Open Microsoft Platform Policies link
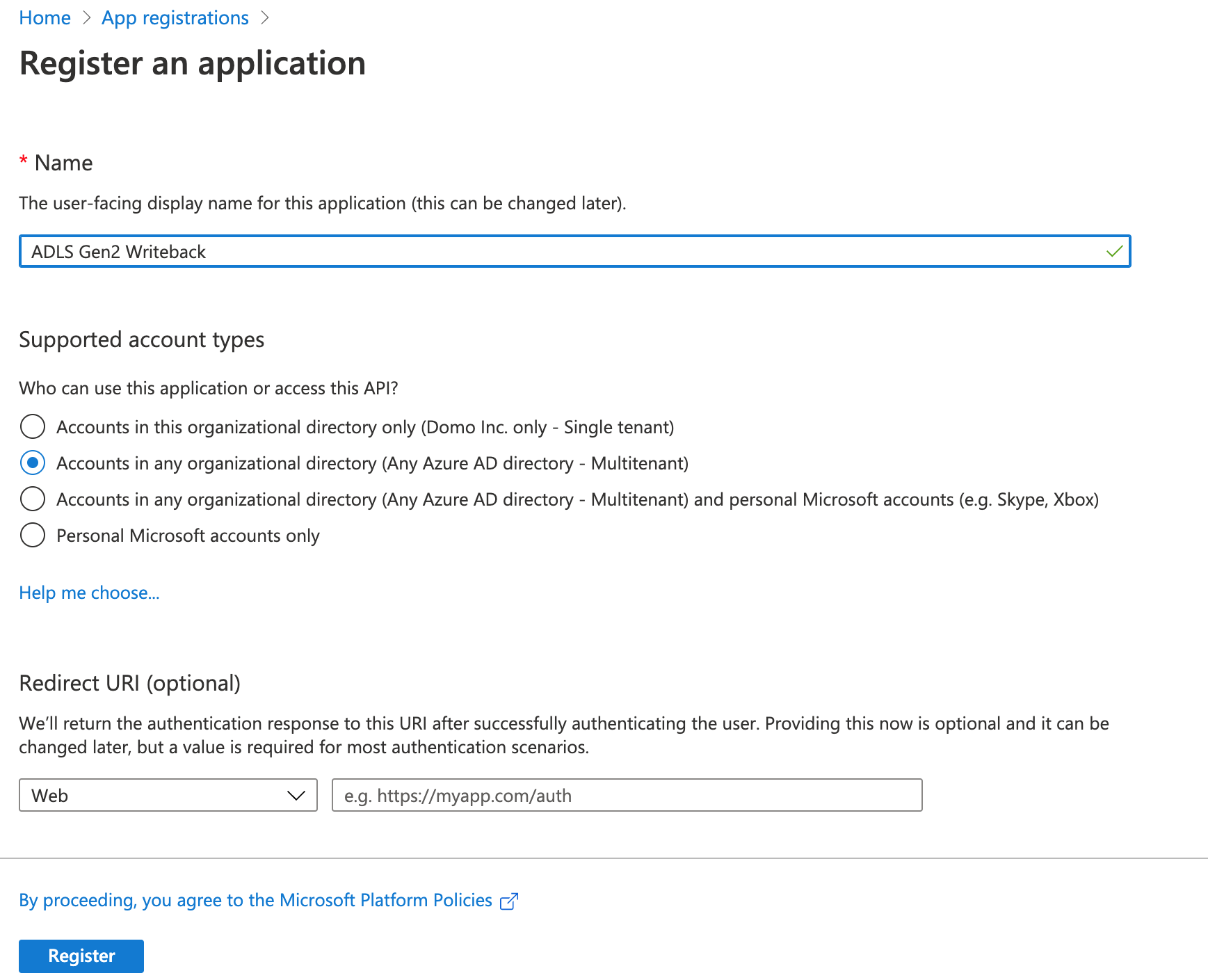The height and width of the screenshot is (980, 1208). click(256, 900)
